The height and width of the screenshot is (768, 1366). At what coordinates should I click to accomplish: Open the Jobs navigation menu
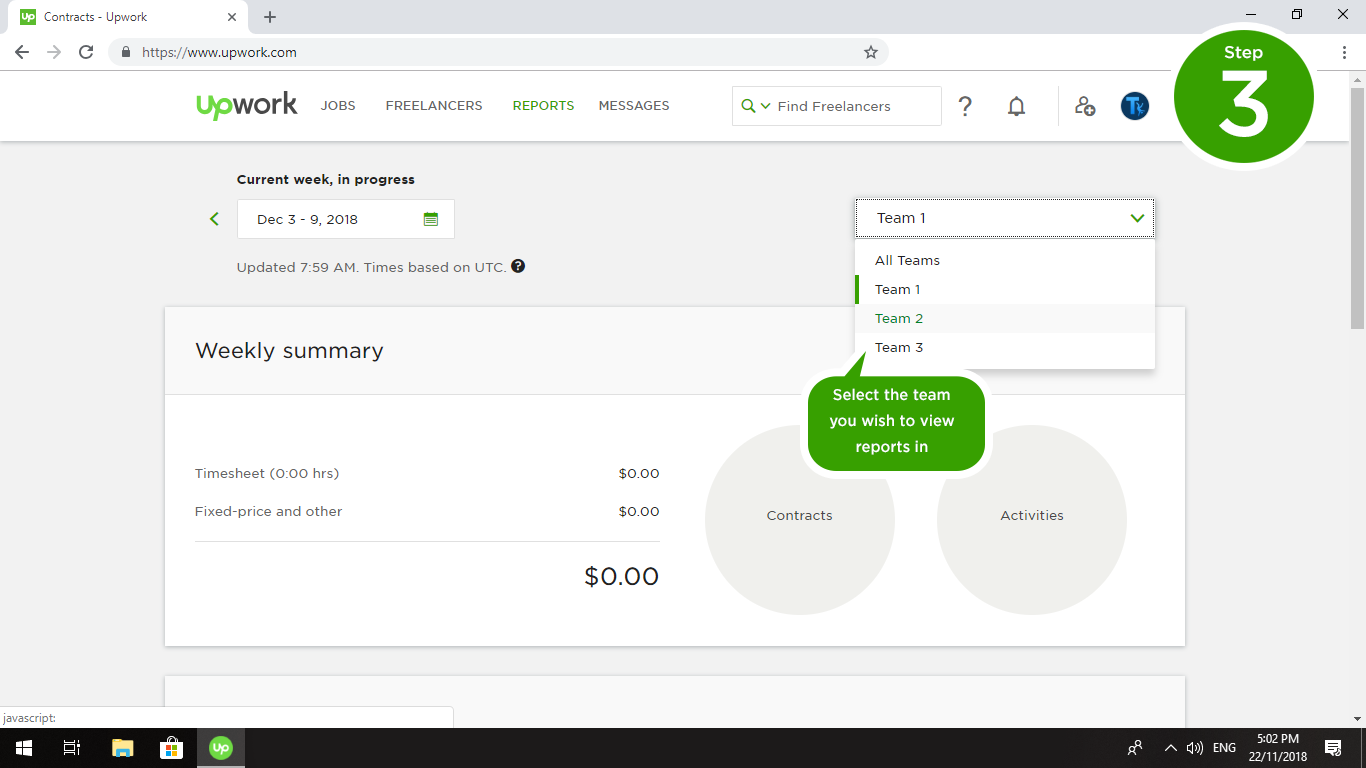pyautogui.click(x=338, y=105)
